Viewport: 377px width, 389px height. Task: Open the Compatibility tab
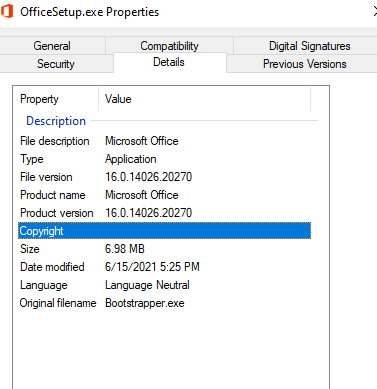pos(169,45)
